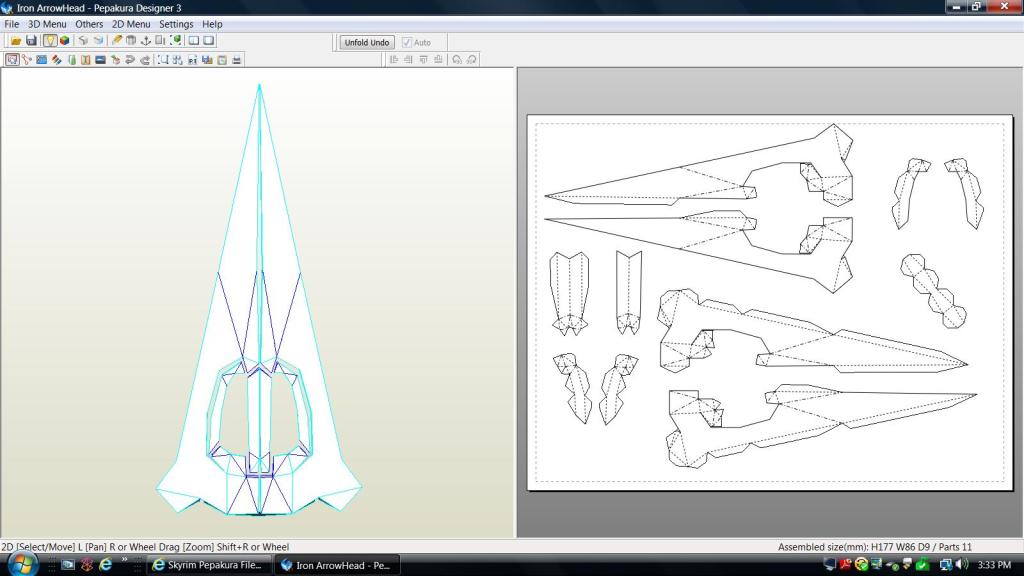The image size is (1024, 576).
Task: Click the green box with arrow icon
Action: (x=116, y=59)
